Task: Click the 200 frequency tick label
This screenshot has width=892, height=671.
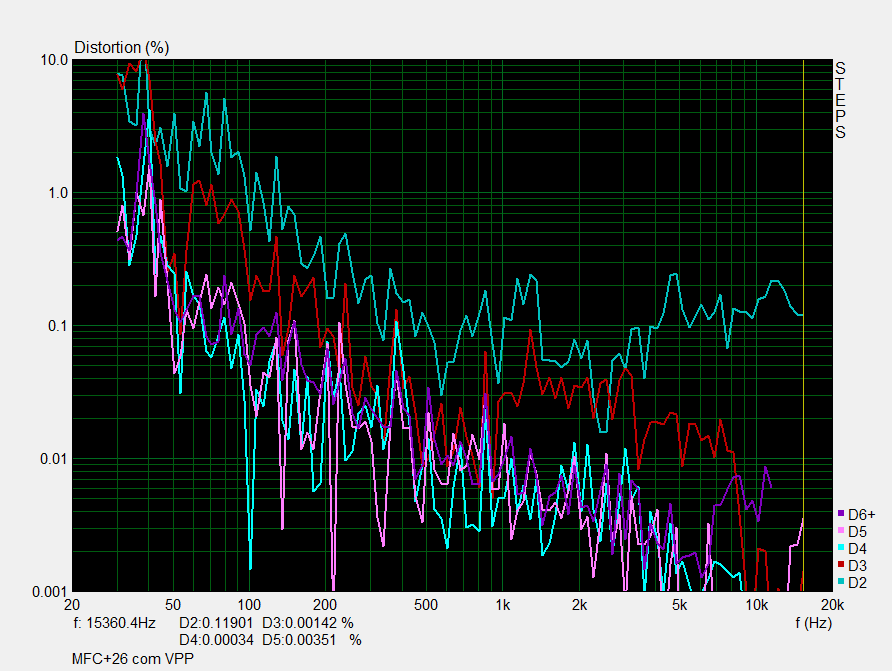Action: click(325, 605)
